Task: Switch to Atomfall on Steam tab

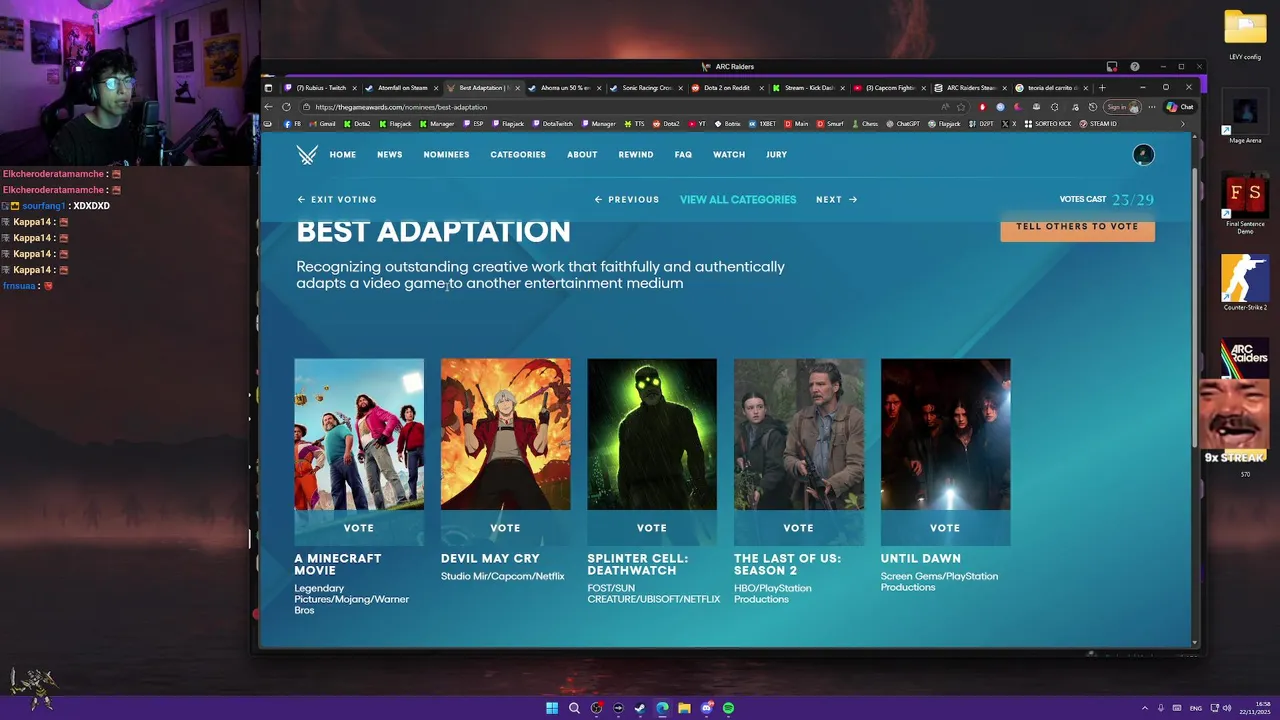Action: pyautogui.click(x=402, y=88)
